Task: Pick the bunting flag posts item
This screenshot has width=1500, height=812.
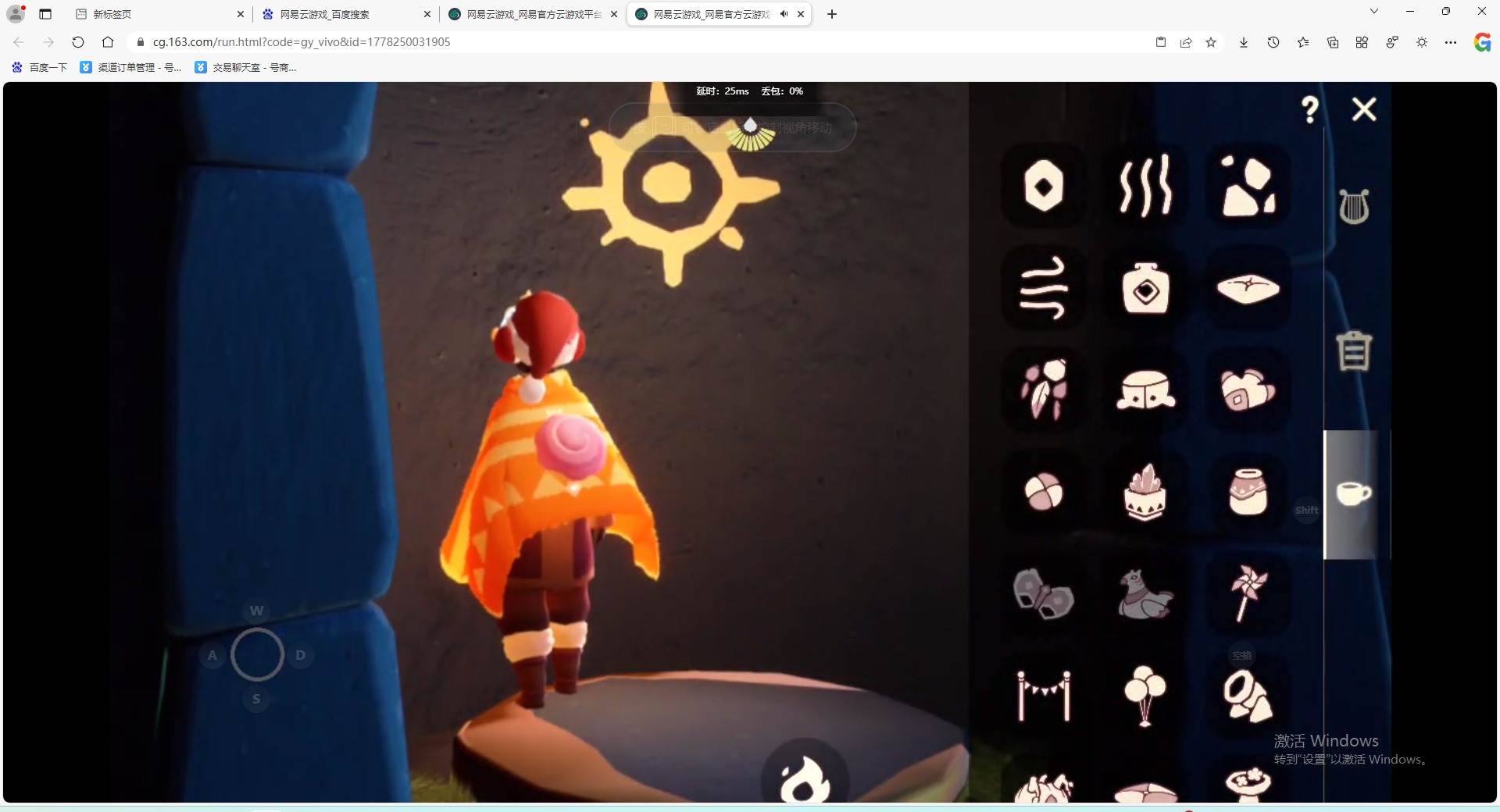Action: pos(1044,696)
